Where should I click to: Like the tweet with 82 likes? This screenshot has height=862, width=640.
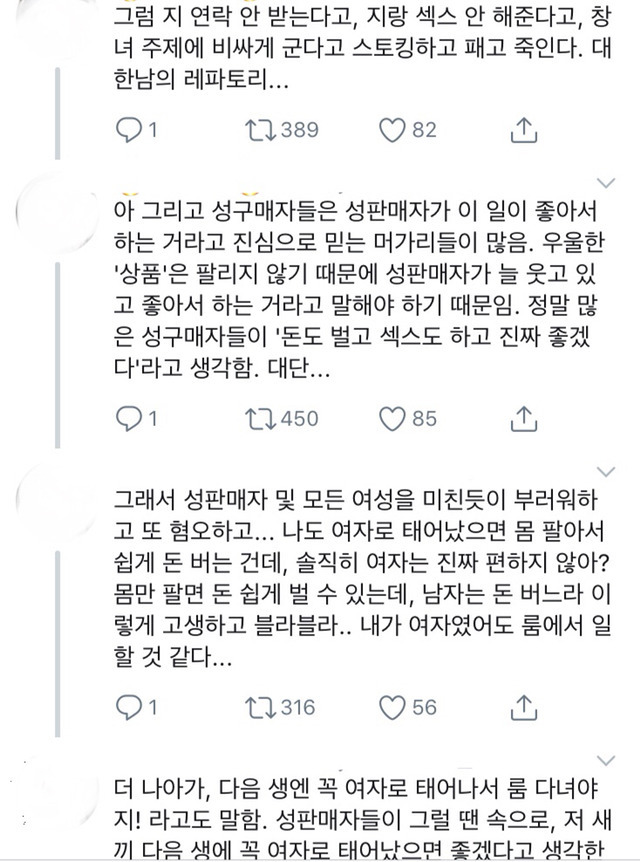click(393, 129)
